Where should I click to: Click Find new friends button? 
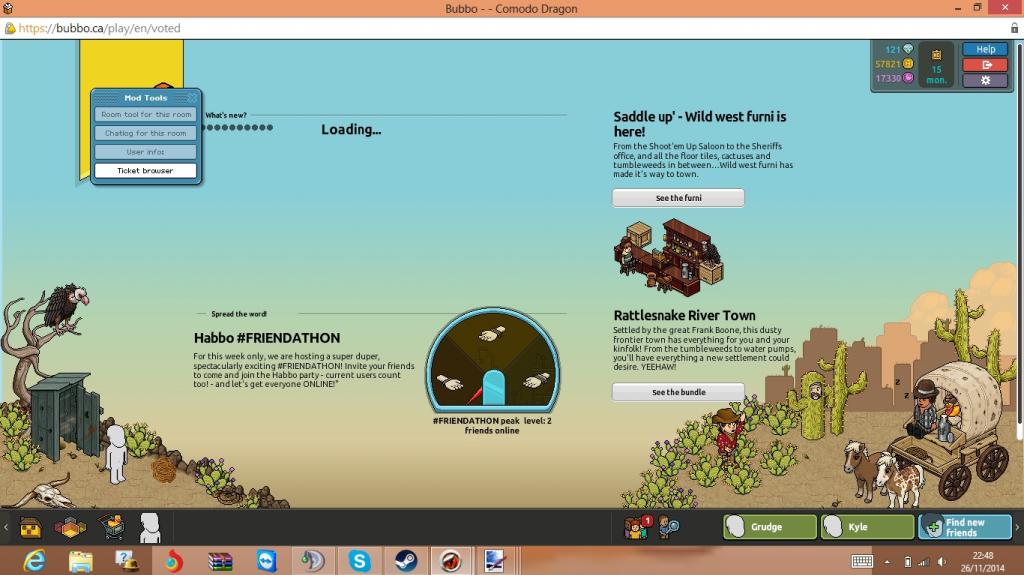click(x=965, y=527)
